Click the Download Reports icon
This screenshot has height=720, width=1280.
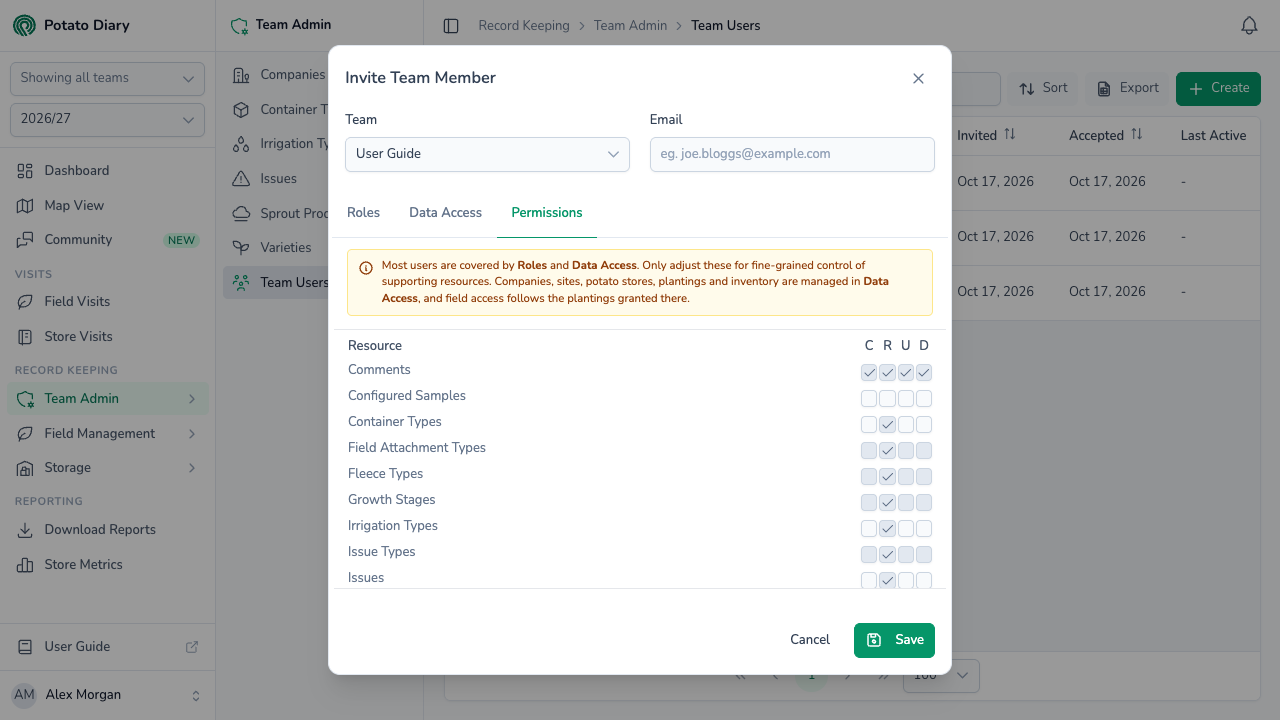pos(25,530)
